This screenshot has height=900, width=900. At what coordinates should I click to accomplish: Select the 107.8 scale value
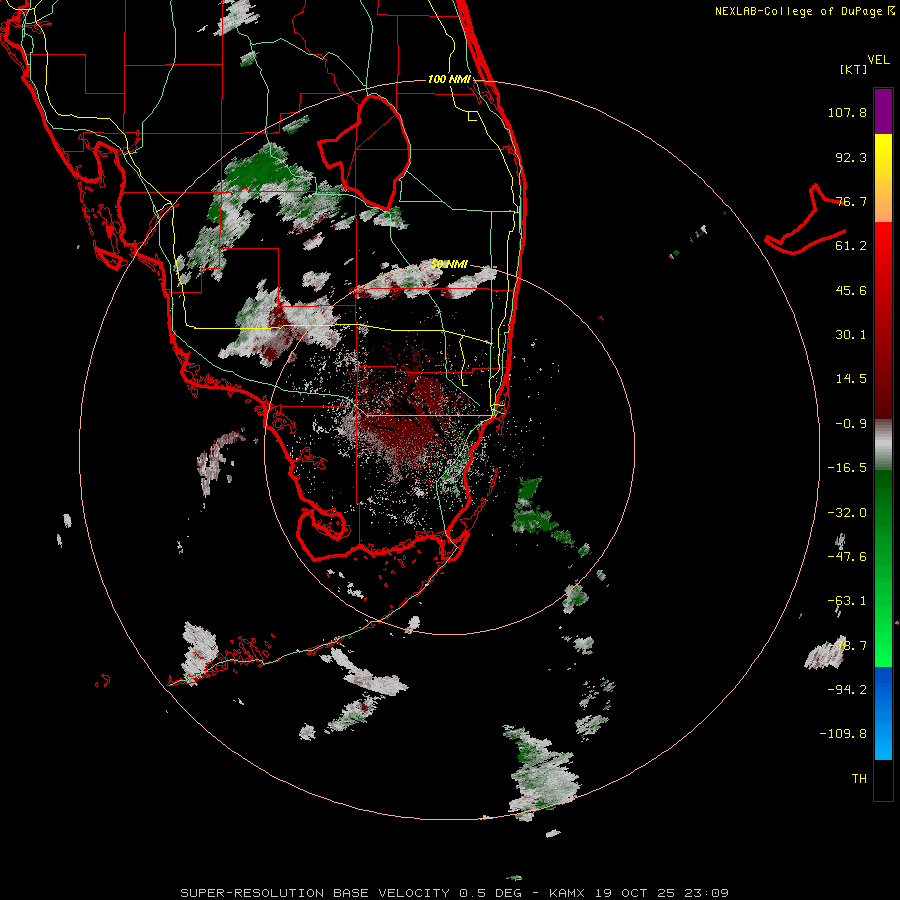click(x=847, y=112)
